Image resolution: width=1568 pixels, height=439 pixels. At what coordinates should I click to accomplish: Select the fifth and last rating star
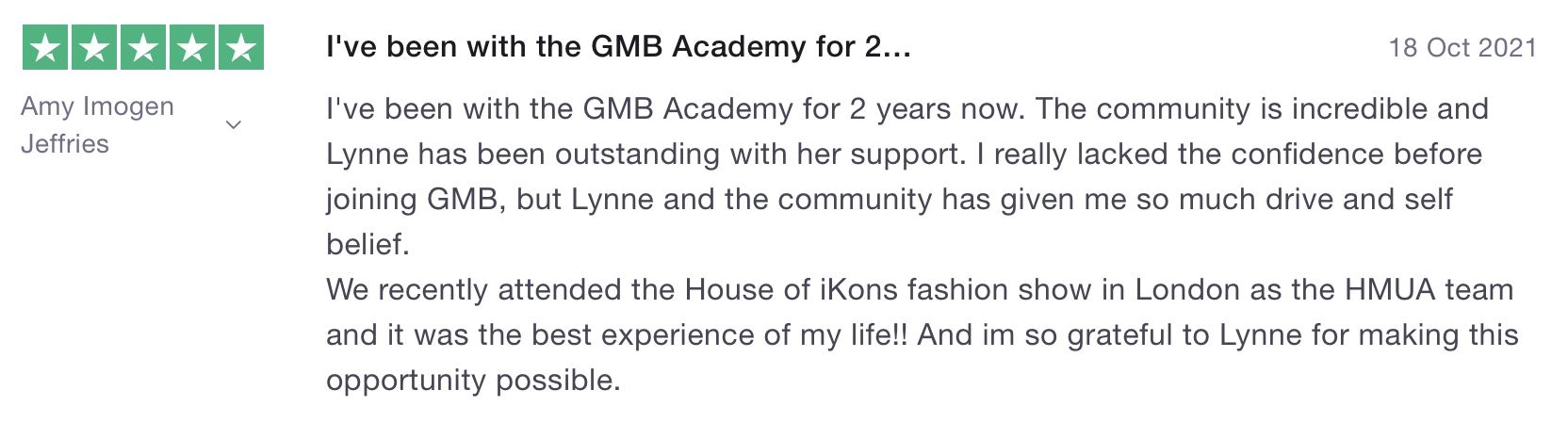click(x=241, y=47)
